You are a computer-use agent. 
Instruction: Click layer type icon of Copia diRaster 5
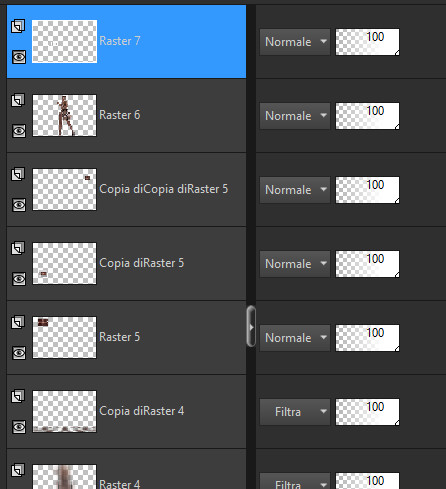click(18, 248)
